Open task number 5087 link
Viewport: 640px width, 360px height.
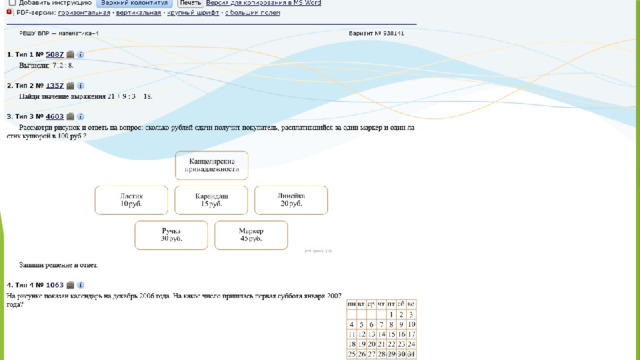(x=55, y=54)
